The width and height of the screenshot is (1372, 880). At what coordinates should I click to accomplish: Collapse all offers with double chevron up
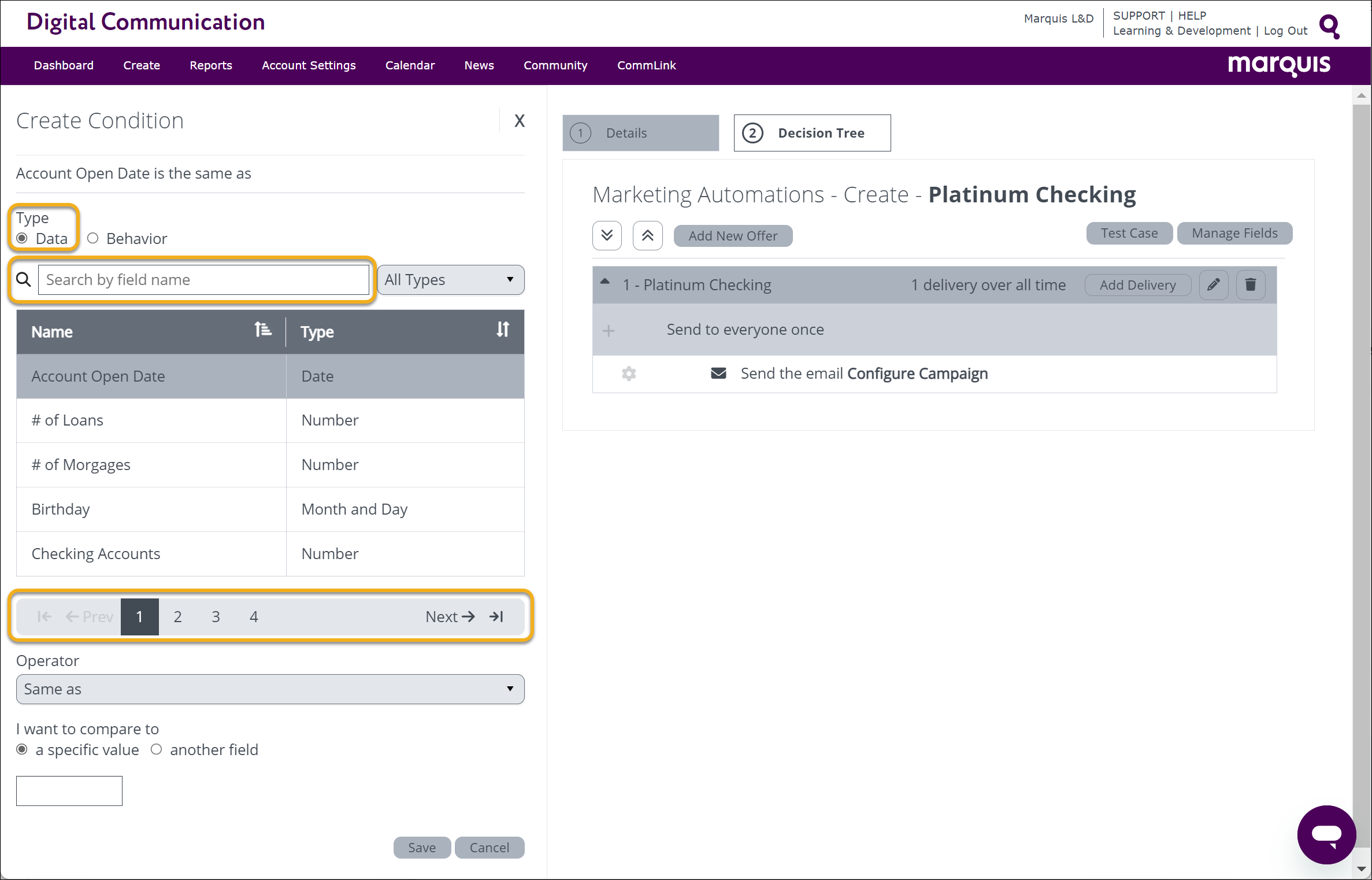[647, 235]
